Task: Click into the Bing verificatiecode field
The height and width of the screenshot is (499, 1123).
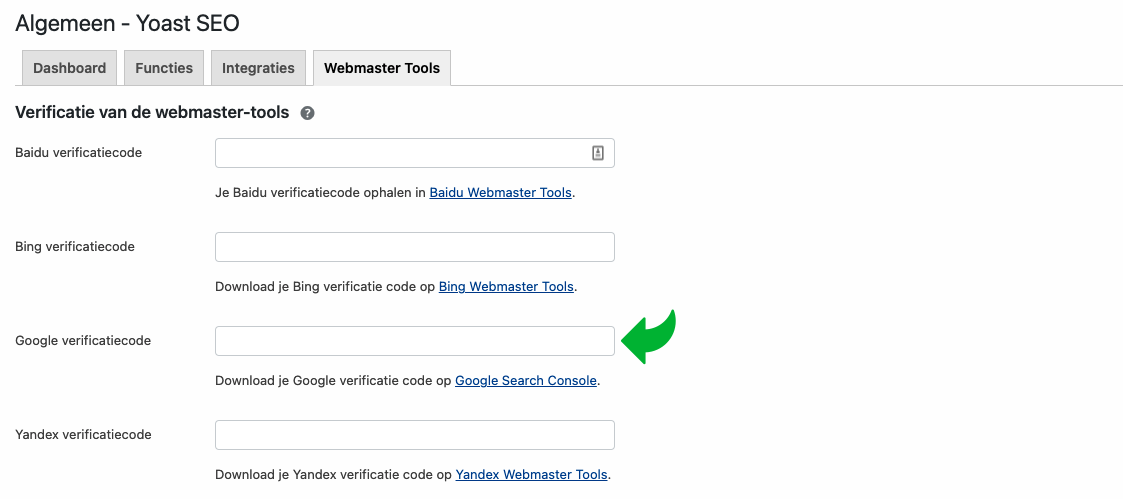Action: click(415, 247)
